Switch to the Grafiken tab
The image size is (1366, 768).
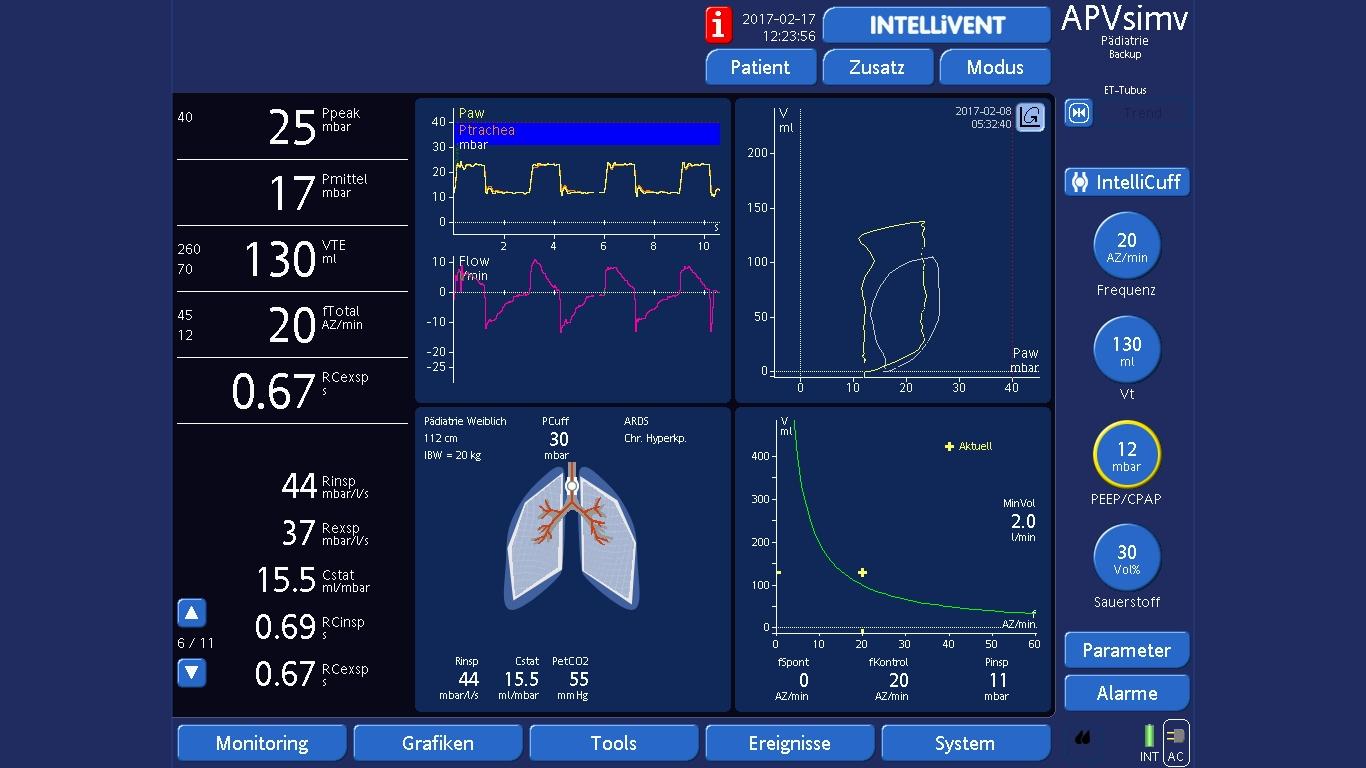coord(438,743)
